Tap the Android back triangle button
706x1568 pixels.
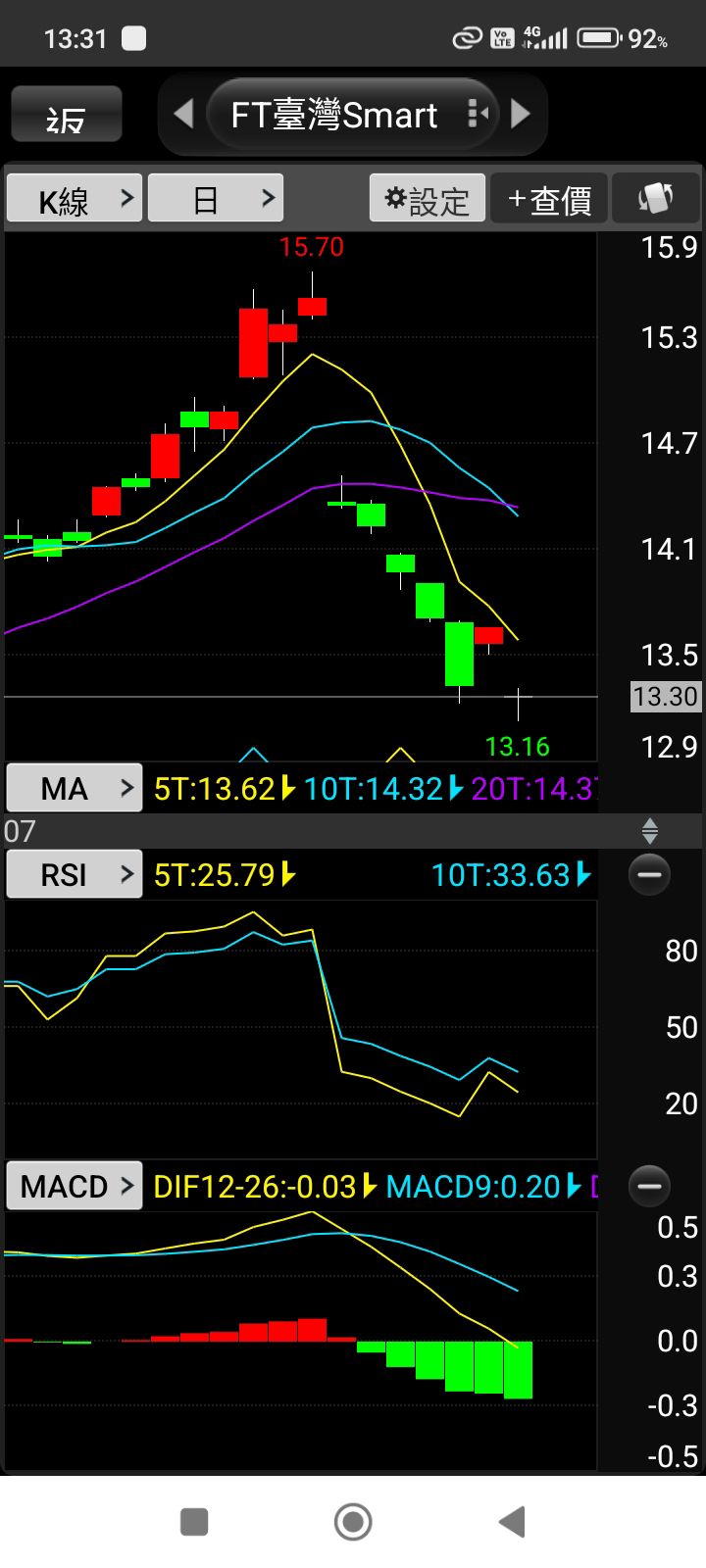coord(512,1522)
